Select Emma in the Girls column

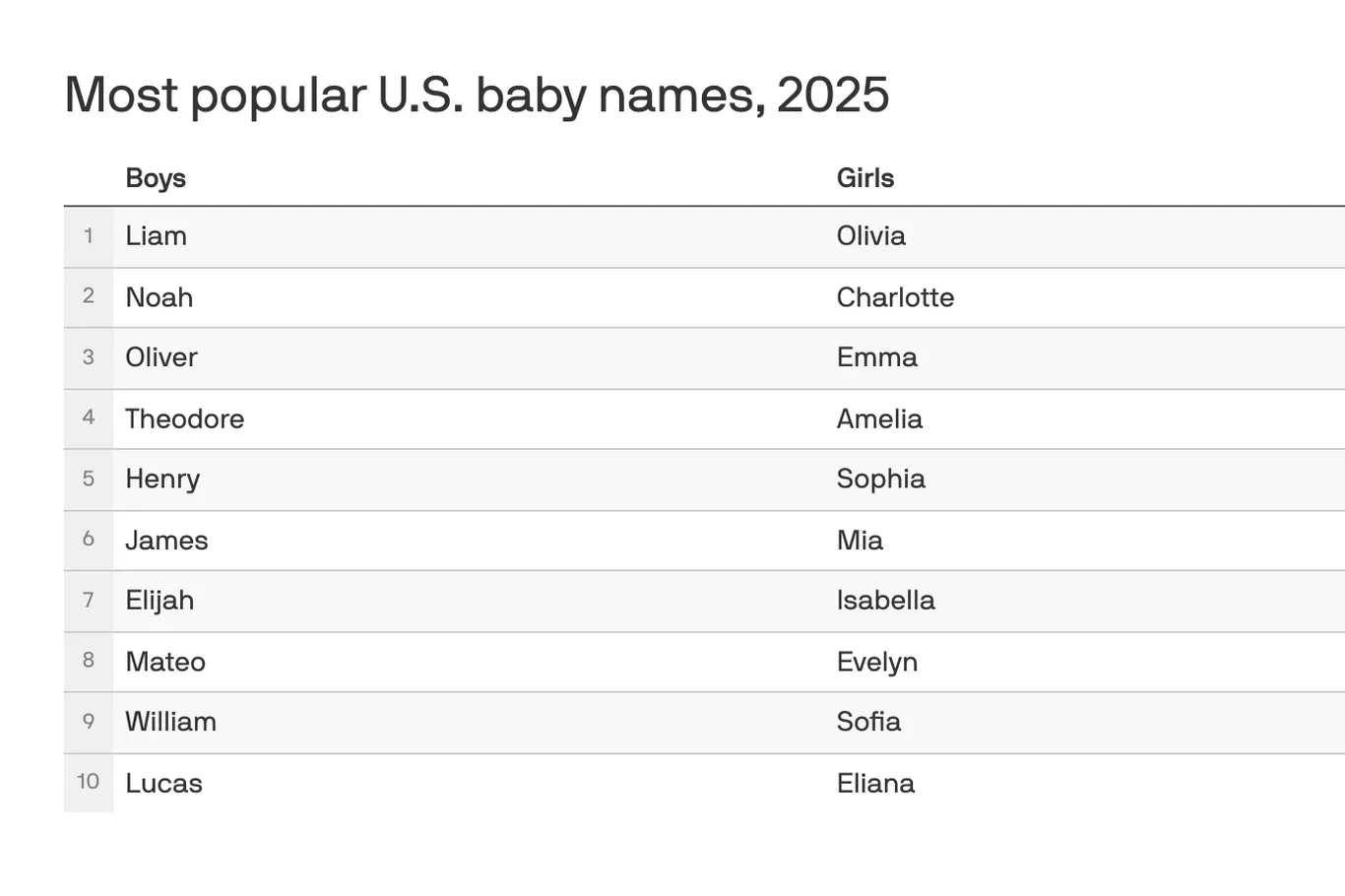876,357
